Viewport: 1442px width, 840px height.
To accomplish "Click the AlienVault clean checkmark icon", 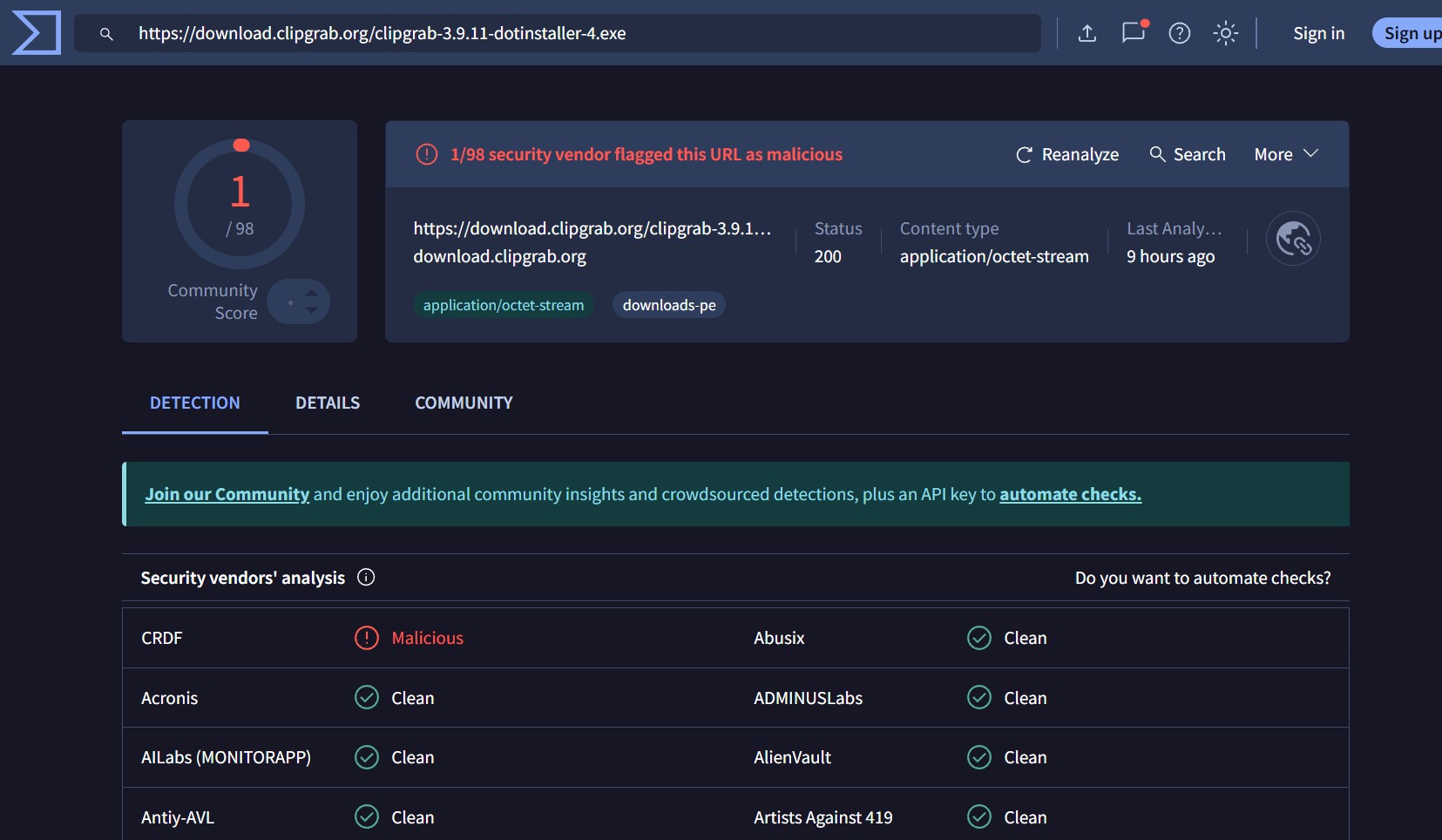I will 979,757.
